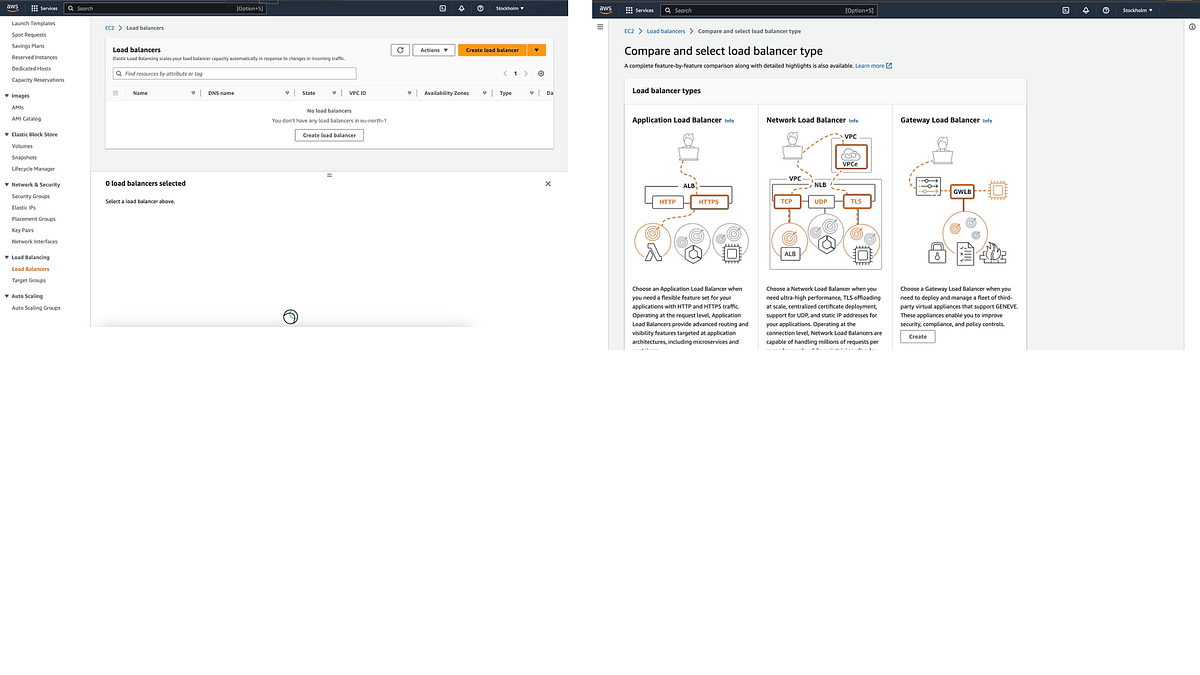This screenshot has width=1200, height=675.
Task: Create a Gateway Load Balancer
Action: 917,336
